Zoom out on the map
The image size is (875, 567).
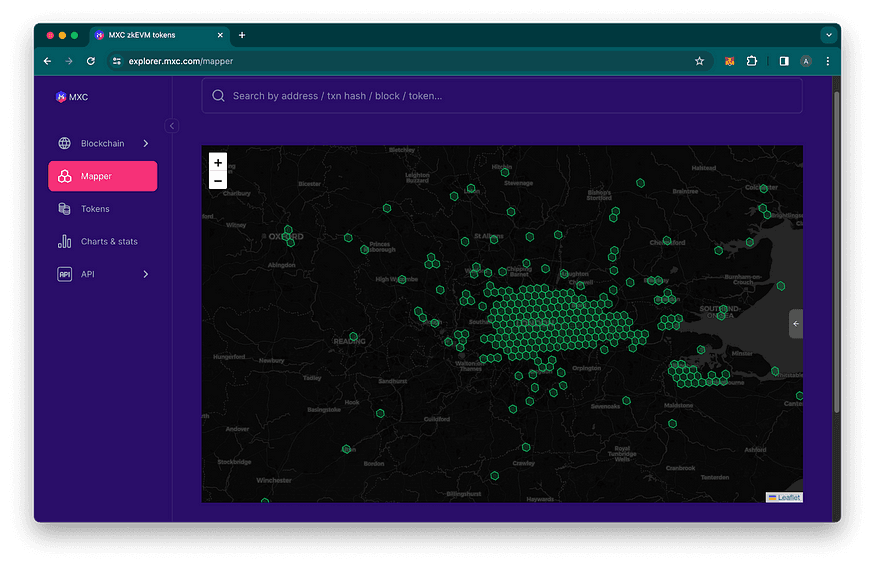click(x=218, y=180)
